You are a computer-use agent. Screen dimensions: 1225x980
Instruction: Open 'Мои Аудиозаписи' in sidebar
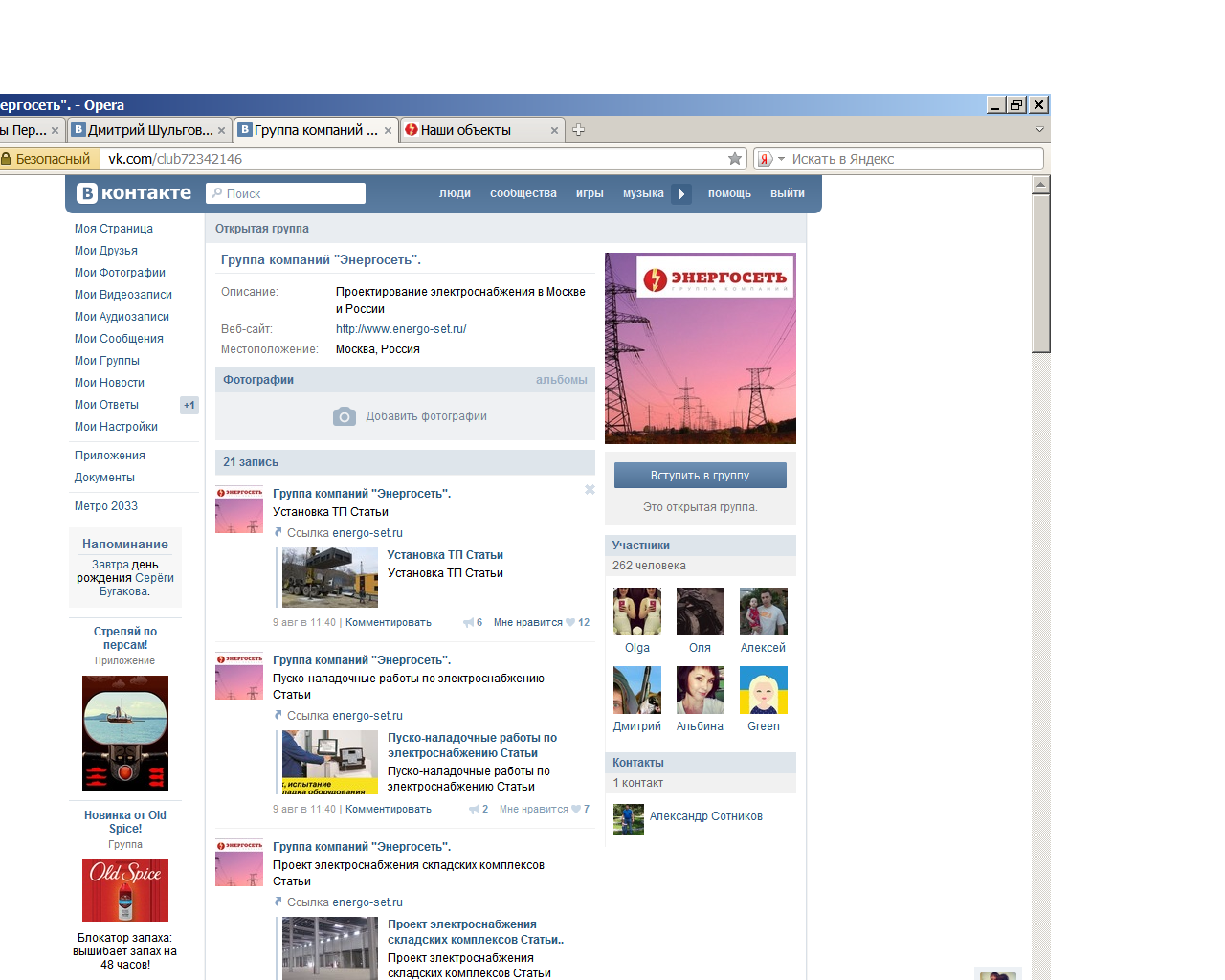pyautogui.click(x=122, y=317)
